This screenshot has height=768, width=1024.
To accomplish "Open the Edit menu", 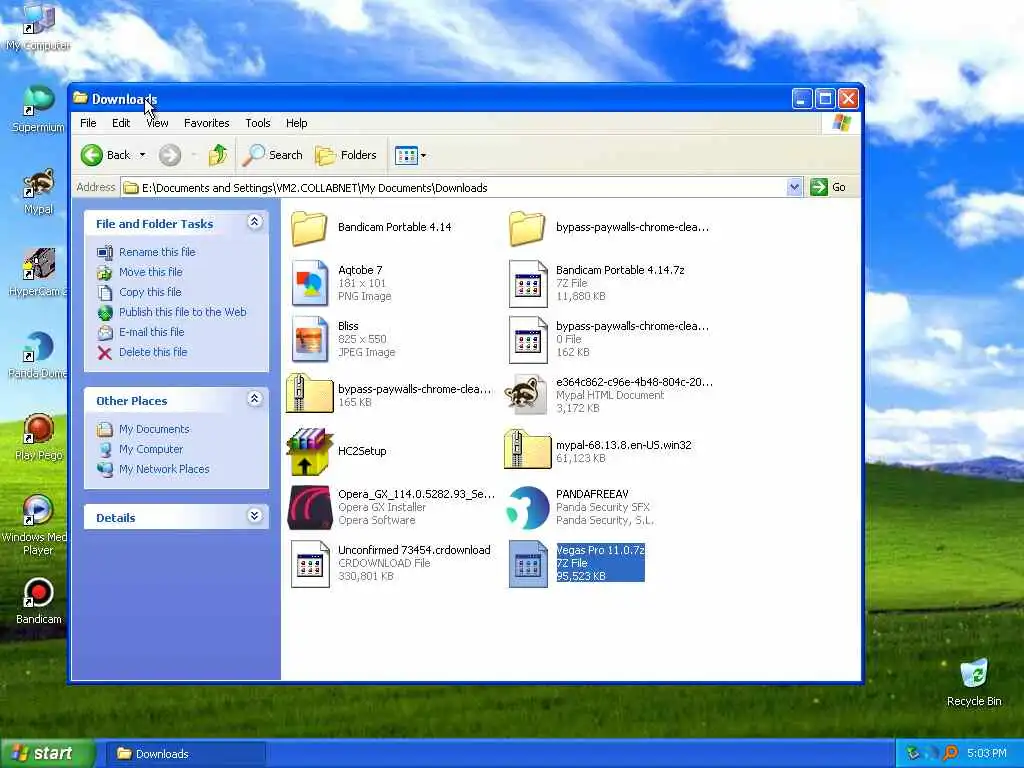I will point(121,123).
